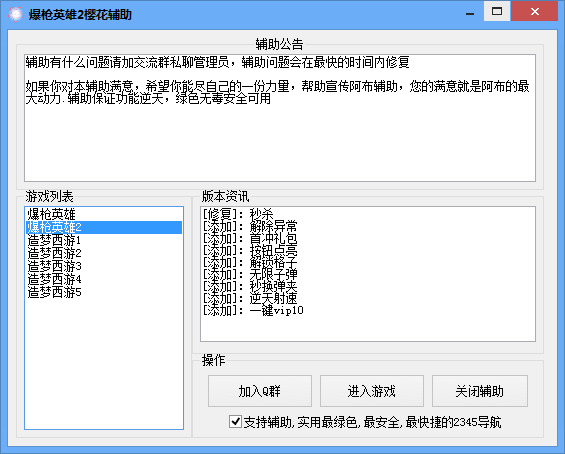The image size is (565, 454).
Task: Click the [添加]: 秒换弹夹 line
Action: pyautogui.click(x=250, y=286)
